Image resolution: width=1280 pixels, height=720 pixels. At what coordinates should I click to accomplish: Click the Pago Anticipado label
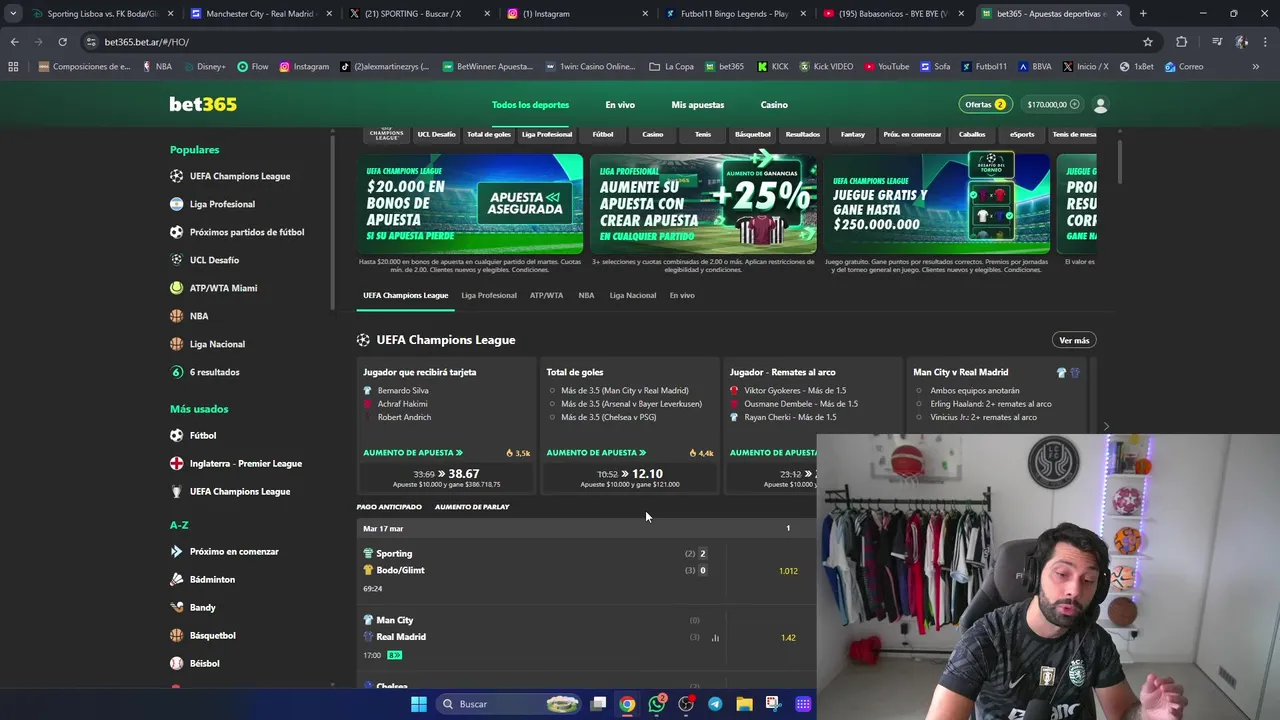(x=389, y=507)
